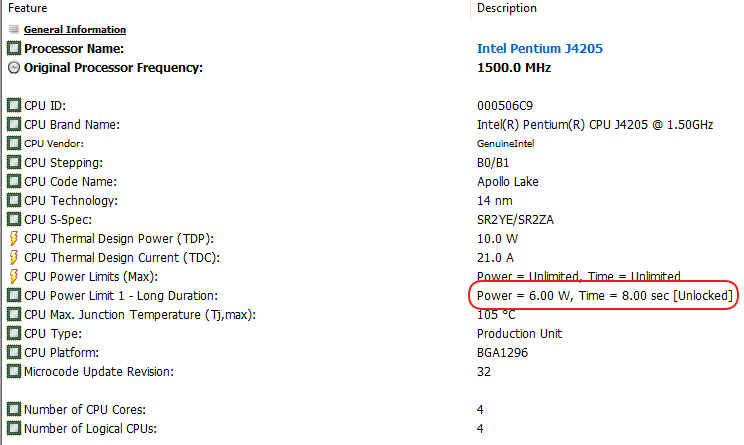Open the General Information heading link
744x445 pixels.
coord(75,29)
